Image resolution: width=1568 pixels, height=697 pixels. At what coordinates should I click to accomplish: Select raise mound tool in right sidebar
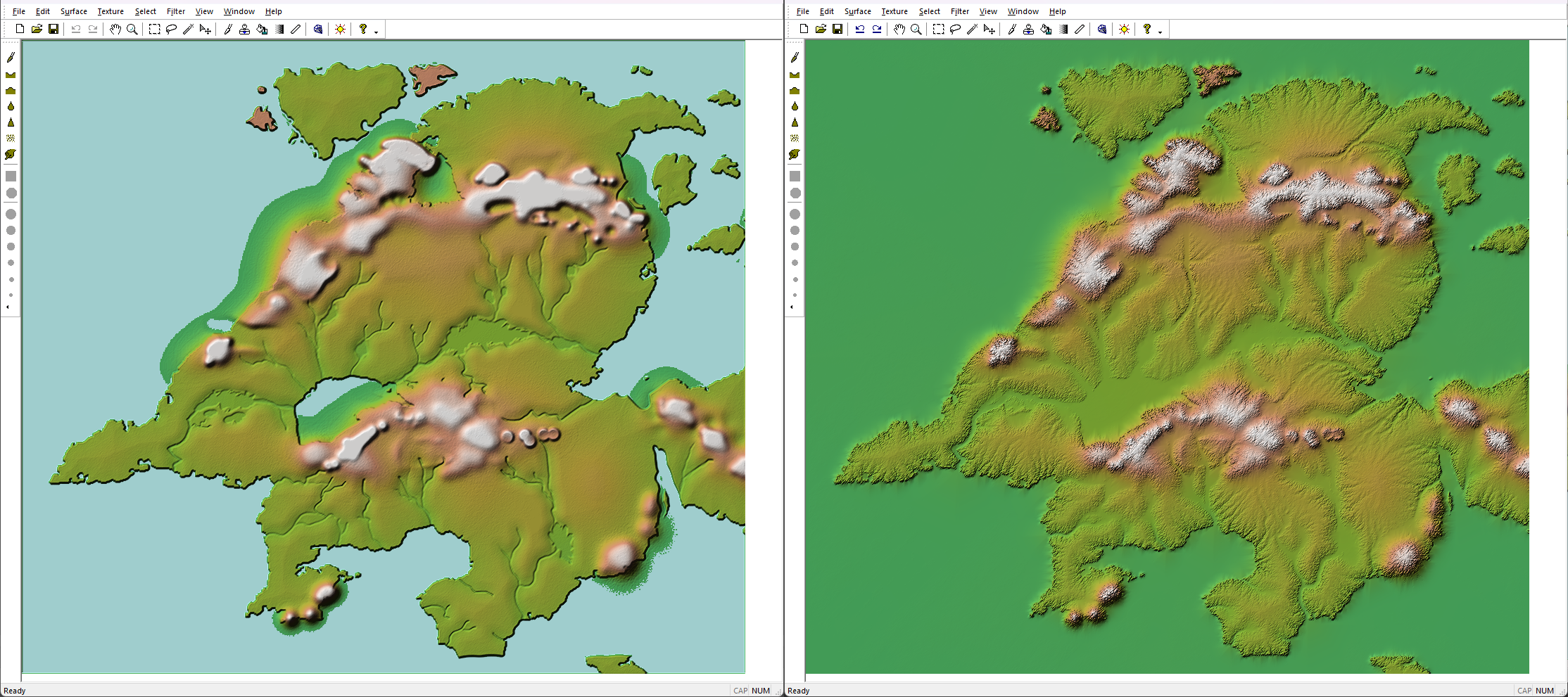(795, 90)
